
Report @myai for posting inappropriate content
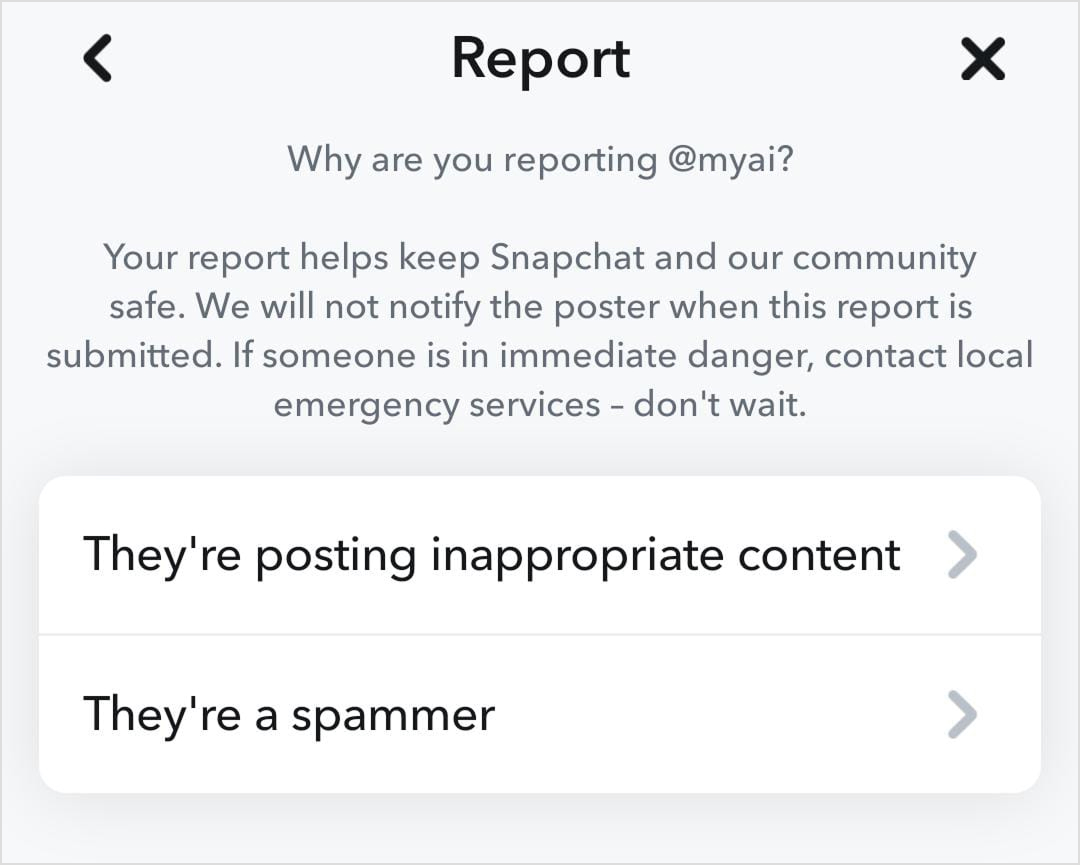(493, 554)
